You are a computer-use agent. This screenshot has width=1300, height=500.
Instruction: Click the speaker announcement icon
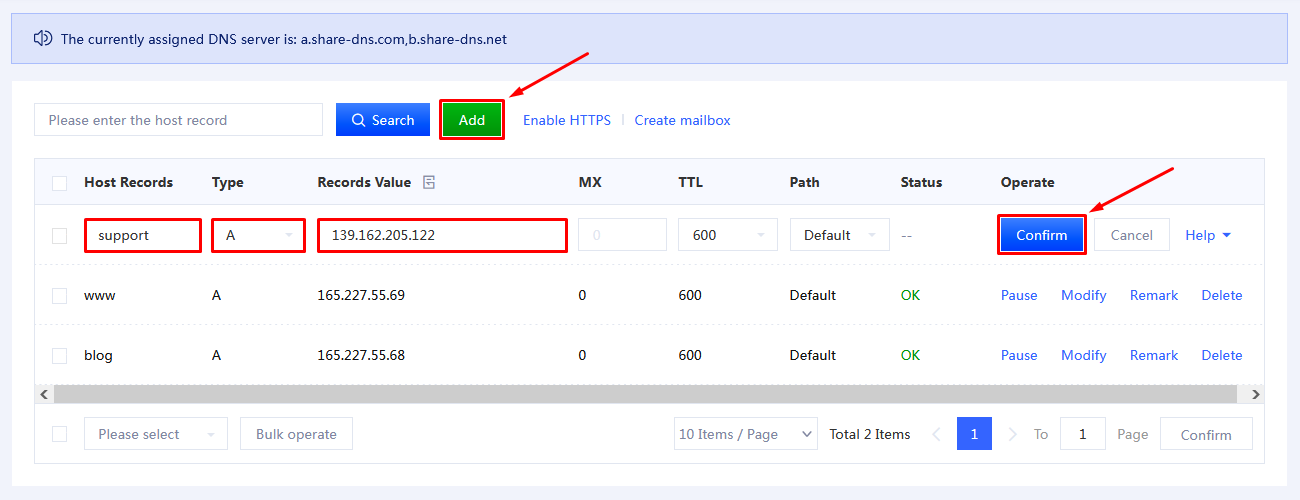(42, 39)
